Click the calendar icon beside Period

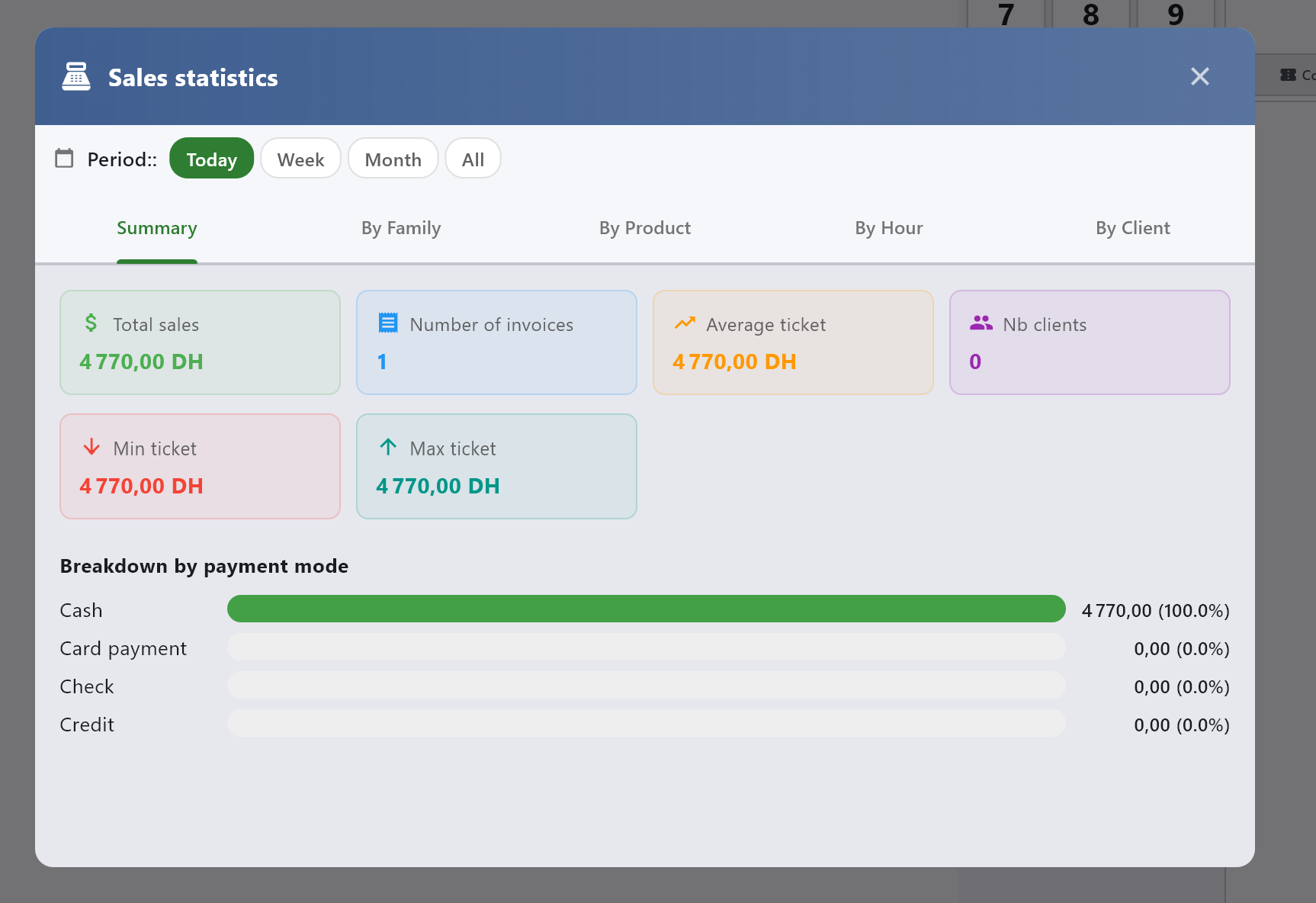point(65,159)
